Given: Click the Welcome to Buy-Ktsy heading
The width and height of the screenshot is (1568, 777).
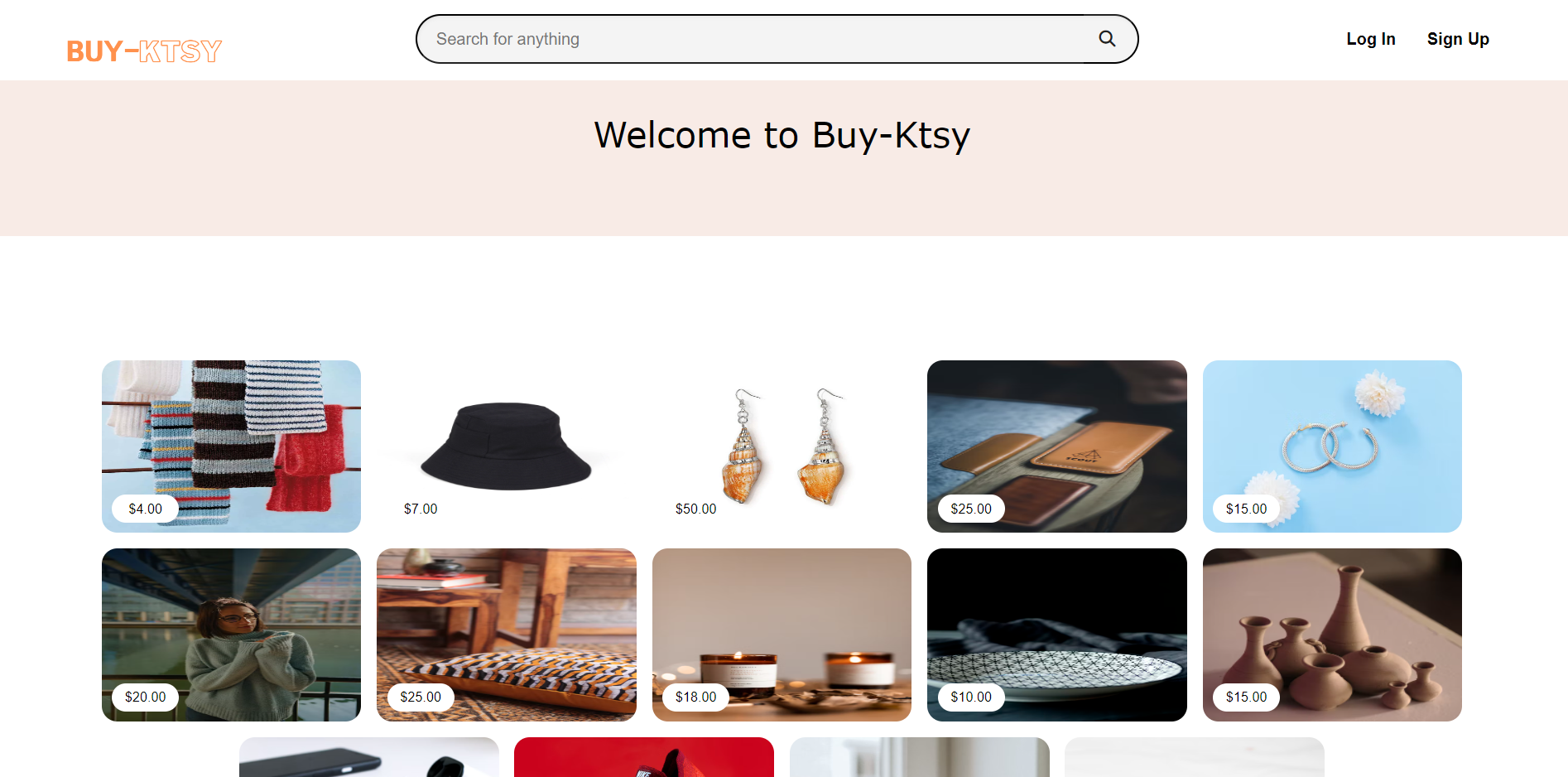Looking at the screenshot, I should point(782,135).
